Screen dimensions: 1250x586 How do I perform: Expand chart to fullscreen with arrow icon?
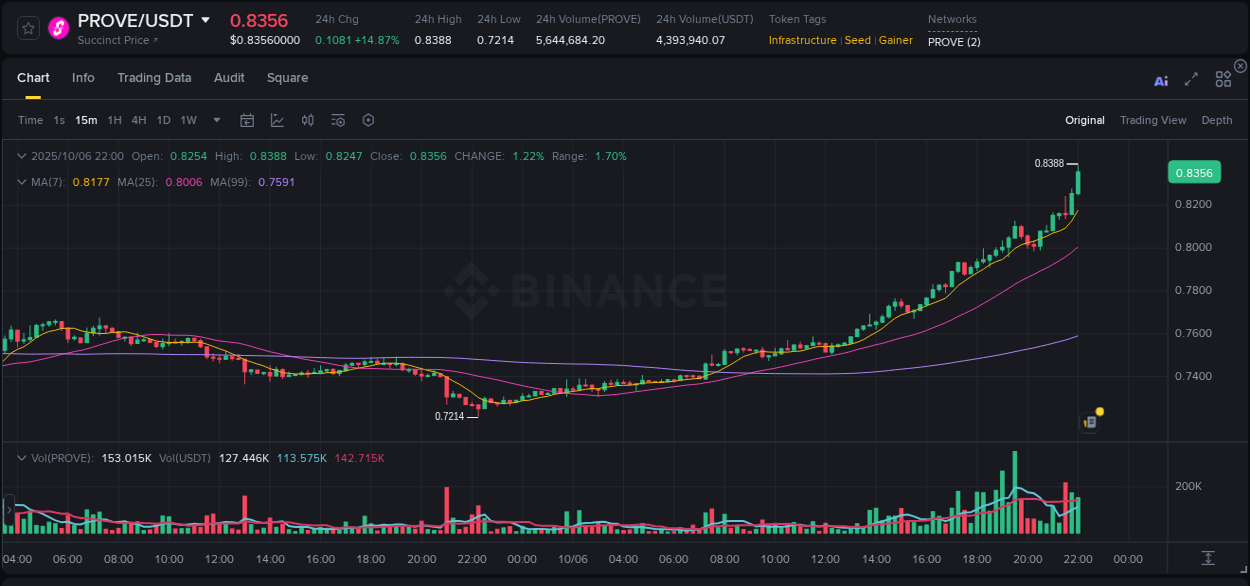[x=1191, y=79]
